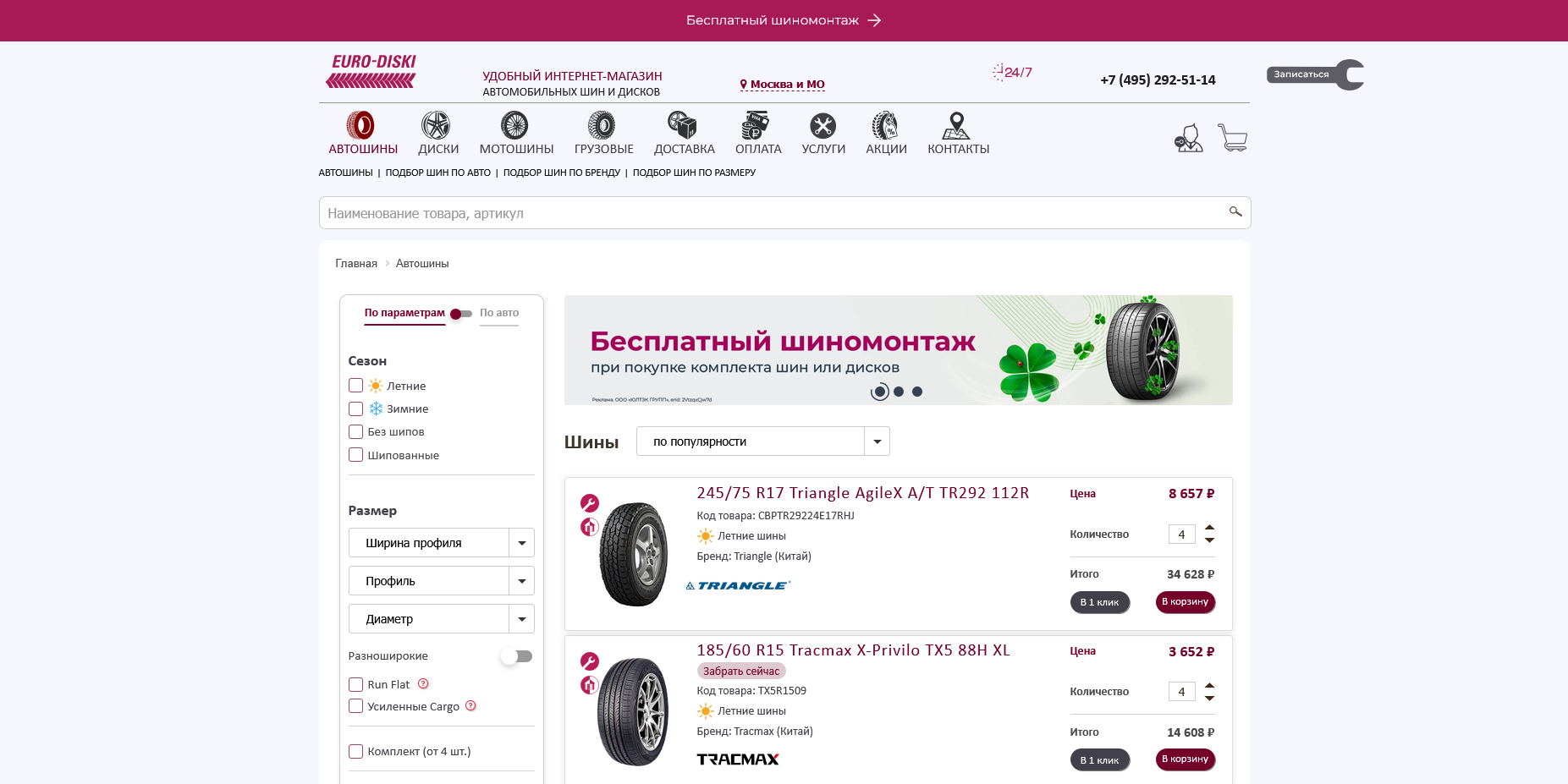Check the Шипованные checkbox
Image resolution: width=1568 pixels, height=784 pixels.
click(356, 455)
